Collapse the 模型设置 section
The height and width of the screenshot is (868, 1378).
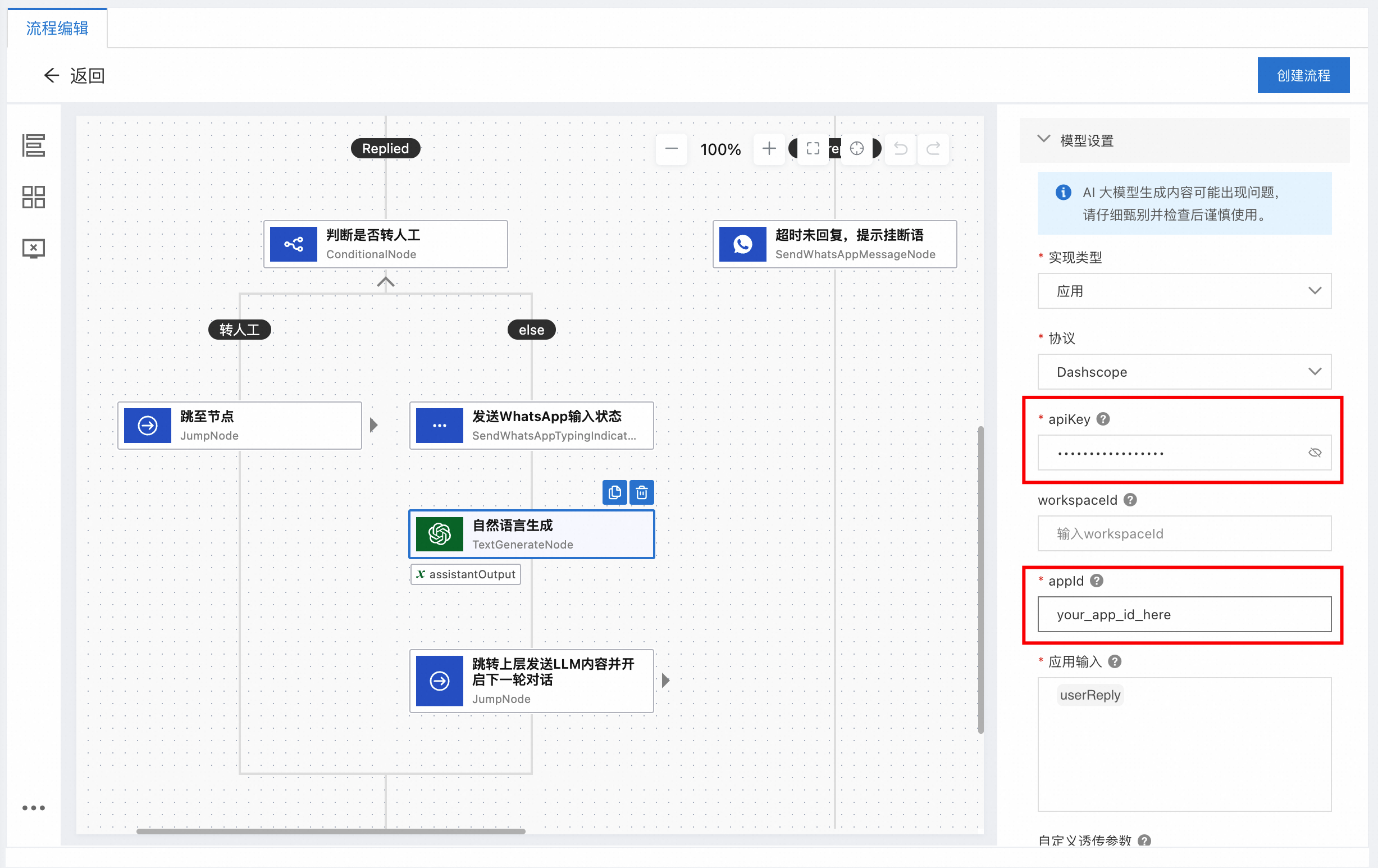(1044, 140)
